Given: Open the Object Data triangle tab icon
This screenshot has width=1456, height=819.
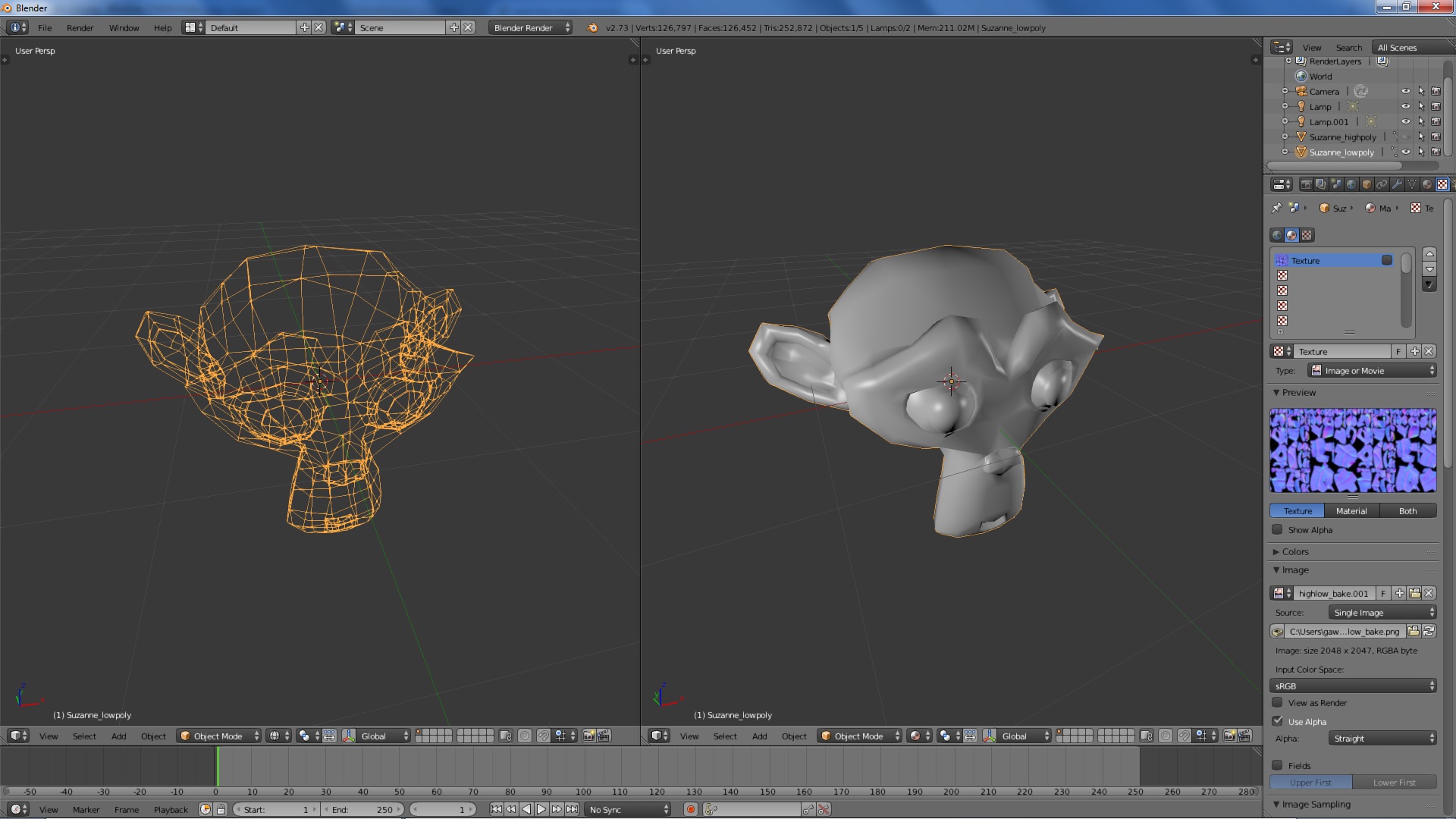Looking at the screenshot, I should 1412,184.
